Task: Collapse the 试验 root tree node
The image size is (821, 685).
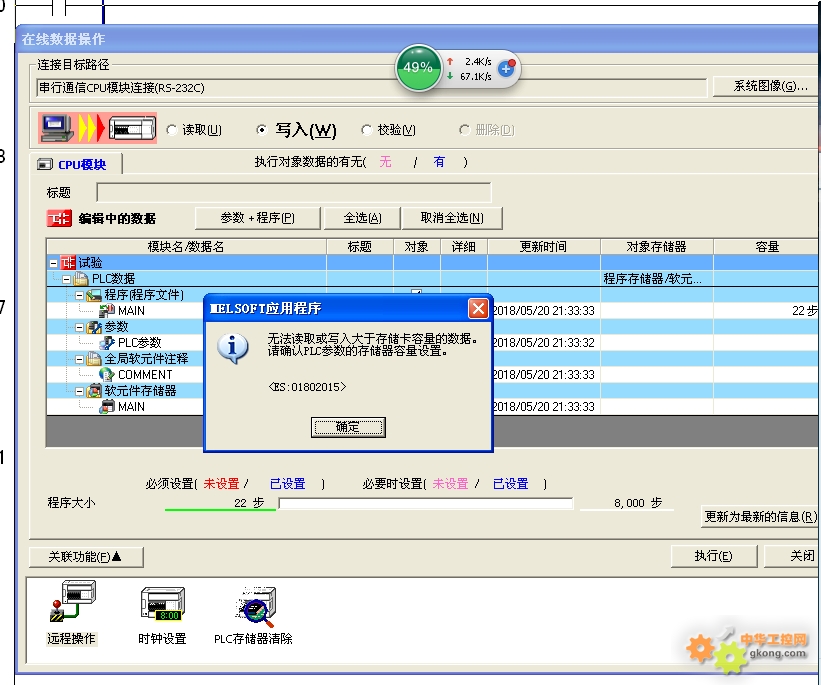Action: 53,263
